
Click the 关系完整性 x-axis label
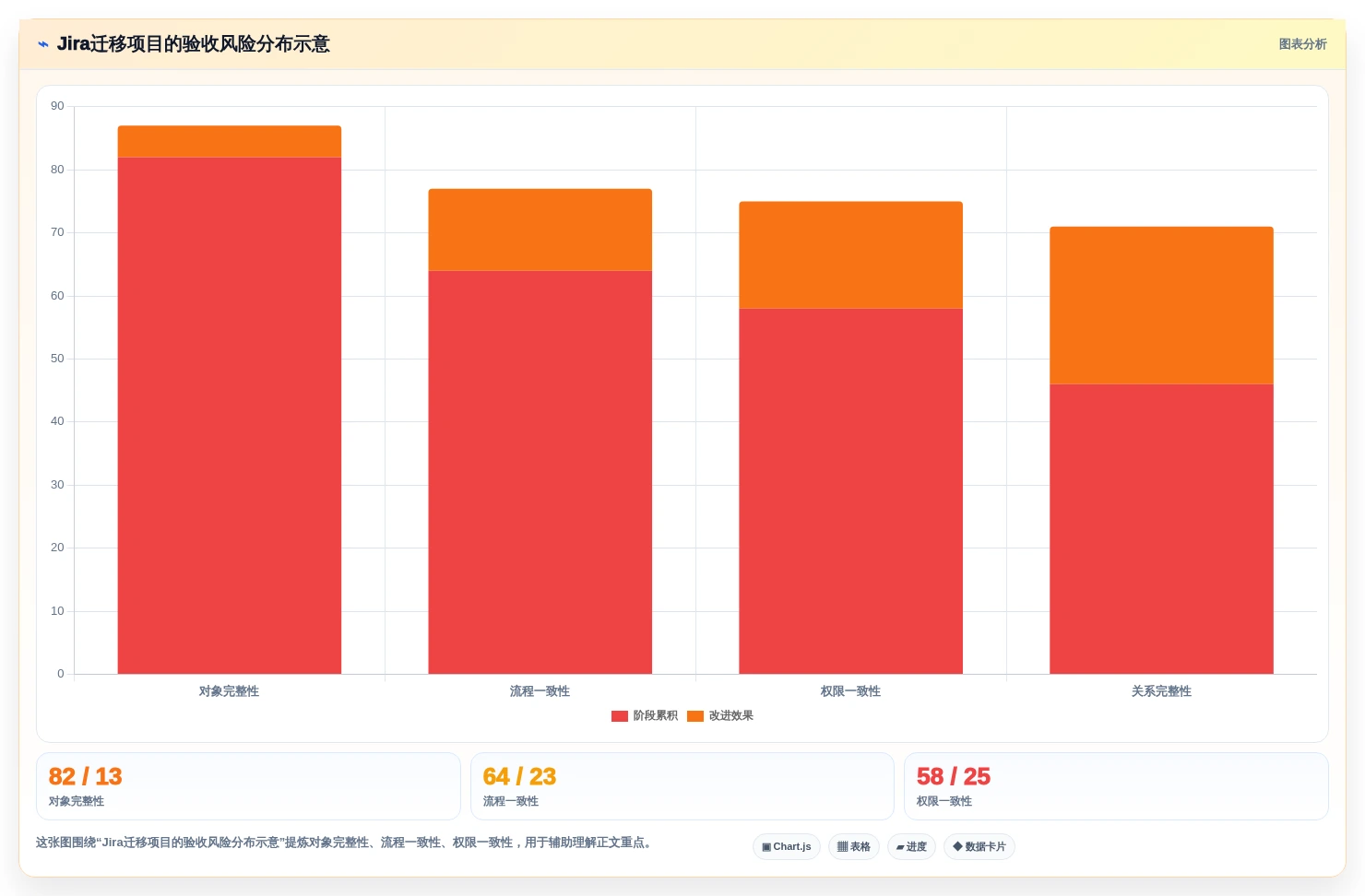[1162, 691]
